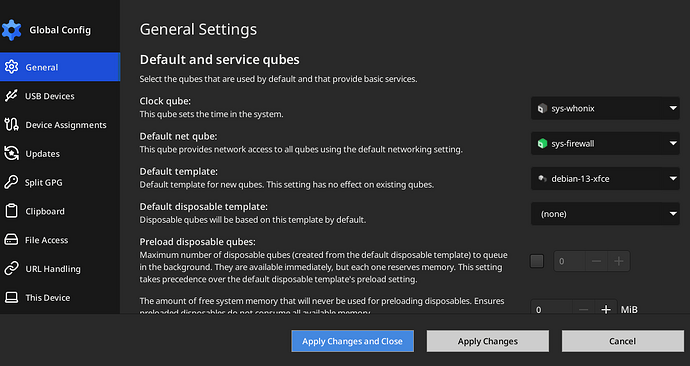This screenshot has width=690, height=366.
Task: Expand the Default disposable template (none) dropdown
Action: pos(605,214)
